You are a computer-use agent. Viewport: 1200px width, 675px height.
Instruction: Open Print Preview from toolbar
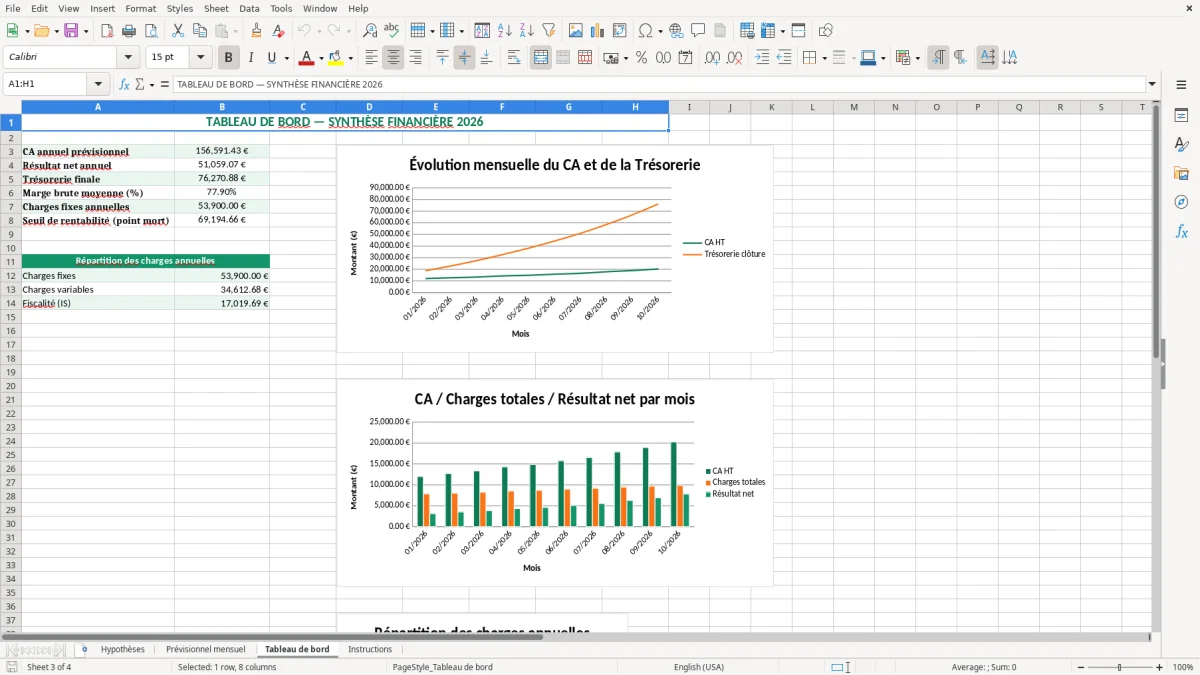point(151,31)
